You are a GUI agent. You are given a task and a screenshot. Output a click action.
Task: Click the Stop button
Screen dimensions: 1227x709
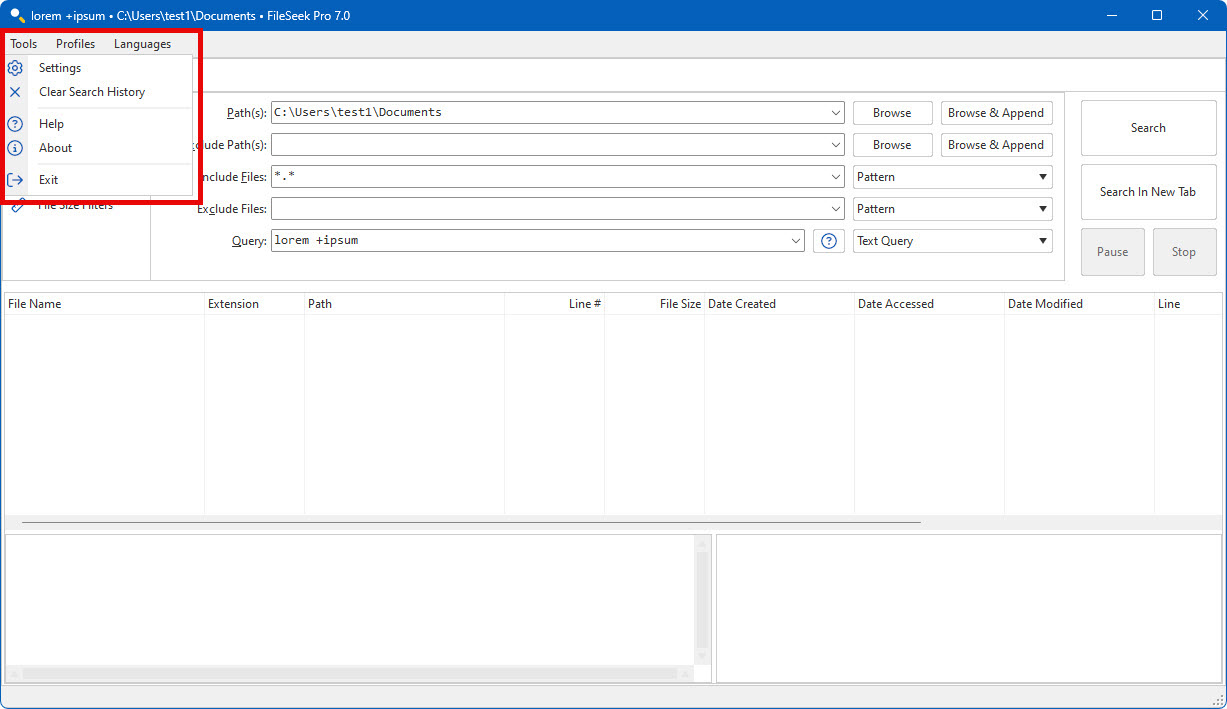pos(1184,252)
